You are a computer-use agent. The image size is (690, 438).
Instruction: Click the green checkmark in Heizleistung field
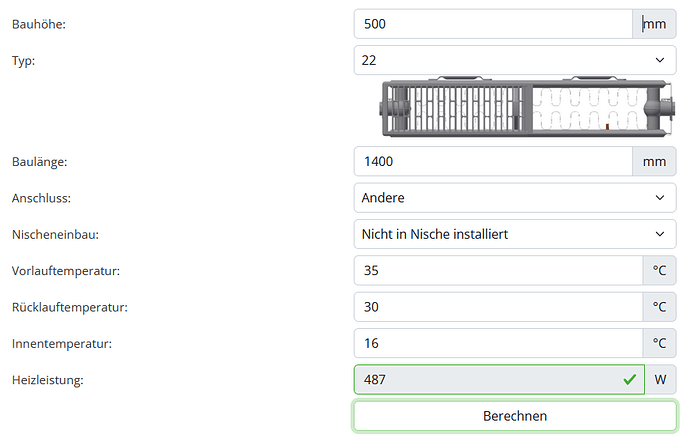(x=629, y=380)
